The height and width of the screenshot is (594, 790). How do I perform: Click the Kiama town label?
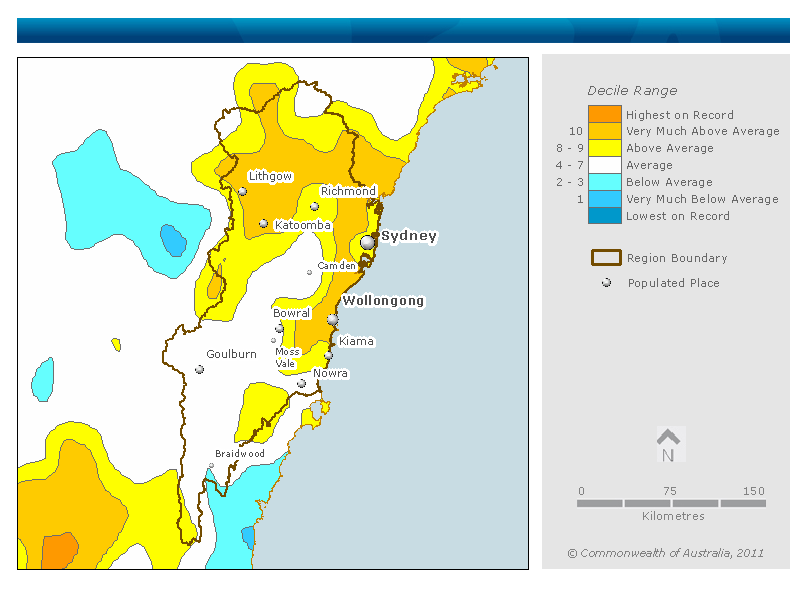pyautogui.click(x=357, y=341)
